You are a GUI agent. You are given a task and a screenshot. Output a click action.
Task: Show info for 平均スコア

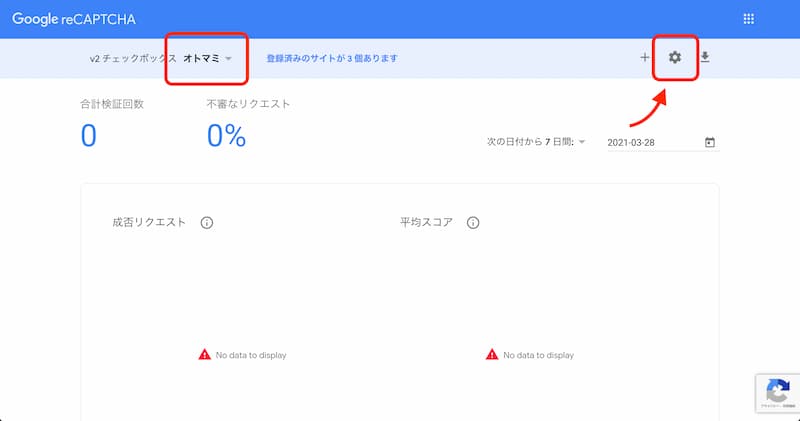coord(473,222)
